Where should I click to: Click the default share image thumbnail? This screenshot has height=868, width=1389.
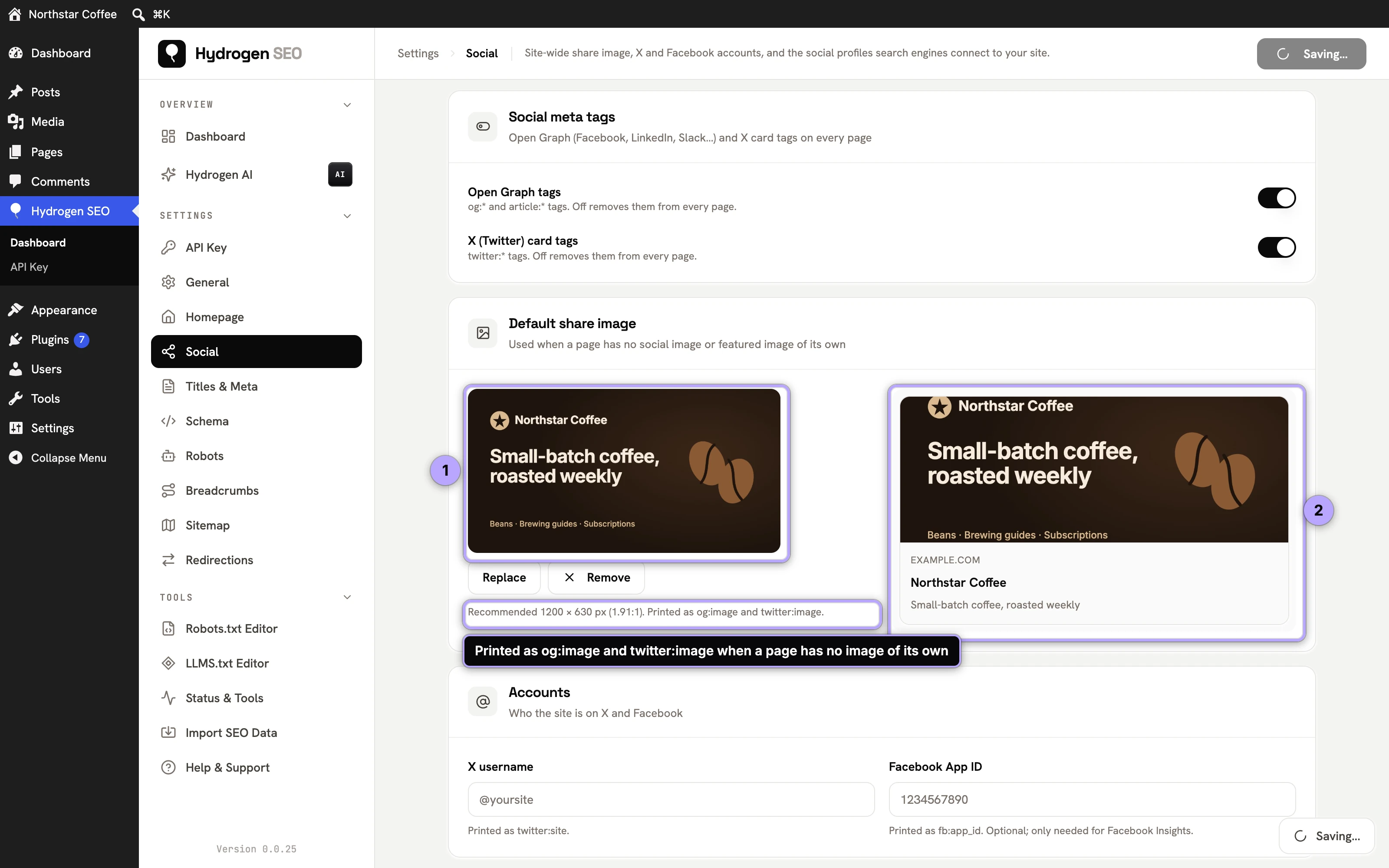pyautogui.click(x=624, y=471)
